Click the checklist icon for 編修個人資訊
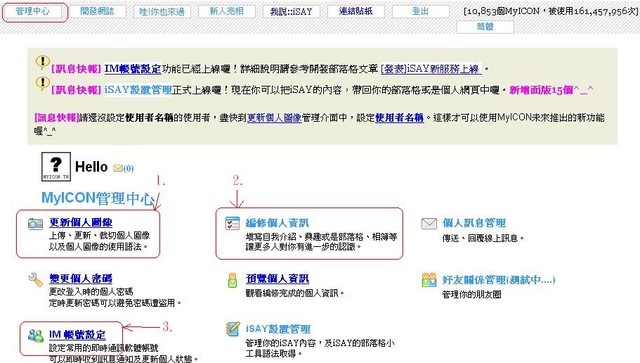This screenshot has height=363, width=640. [232, 223]
